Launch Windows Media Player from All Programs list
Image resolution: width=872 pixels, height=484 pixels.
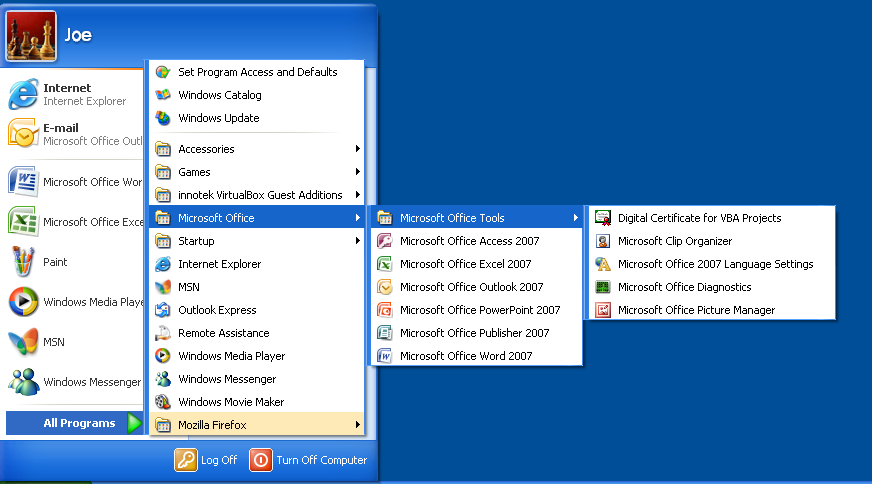(256, 355)
